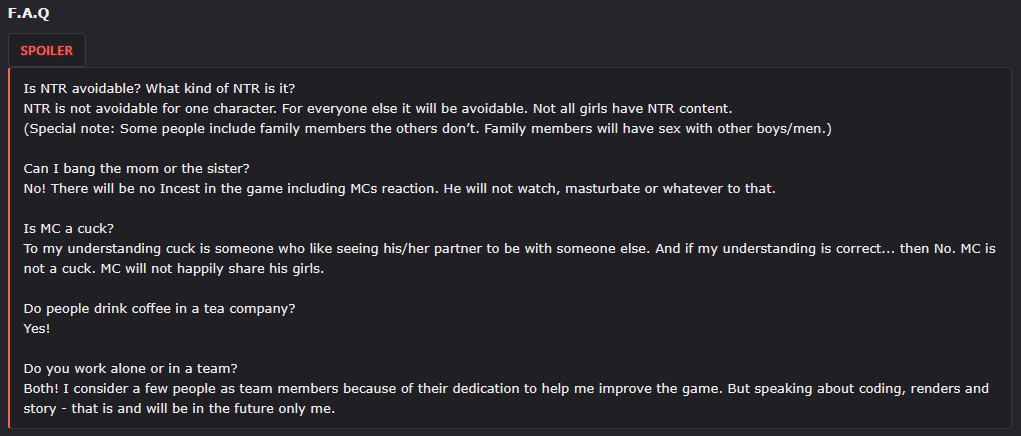Click the '(Special note:' parenthetical line

[400, 129]
